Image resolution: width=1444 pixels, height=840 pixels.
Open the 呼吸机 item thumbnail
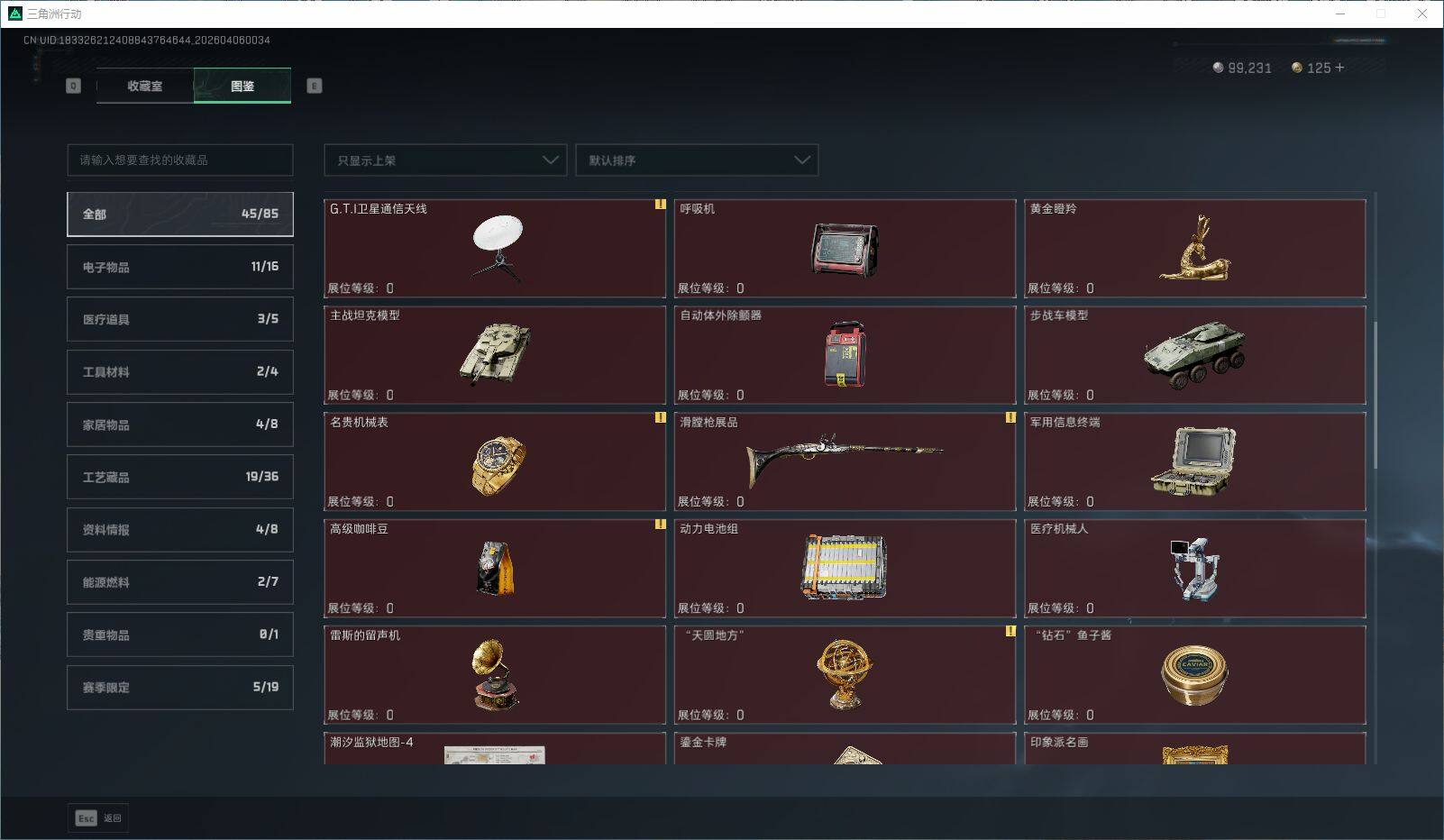click(844, 250)
